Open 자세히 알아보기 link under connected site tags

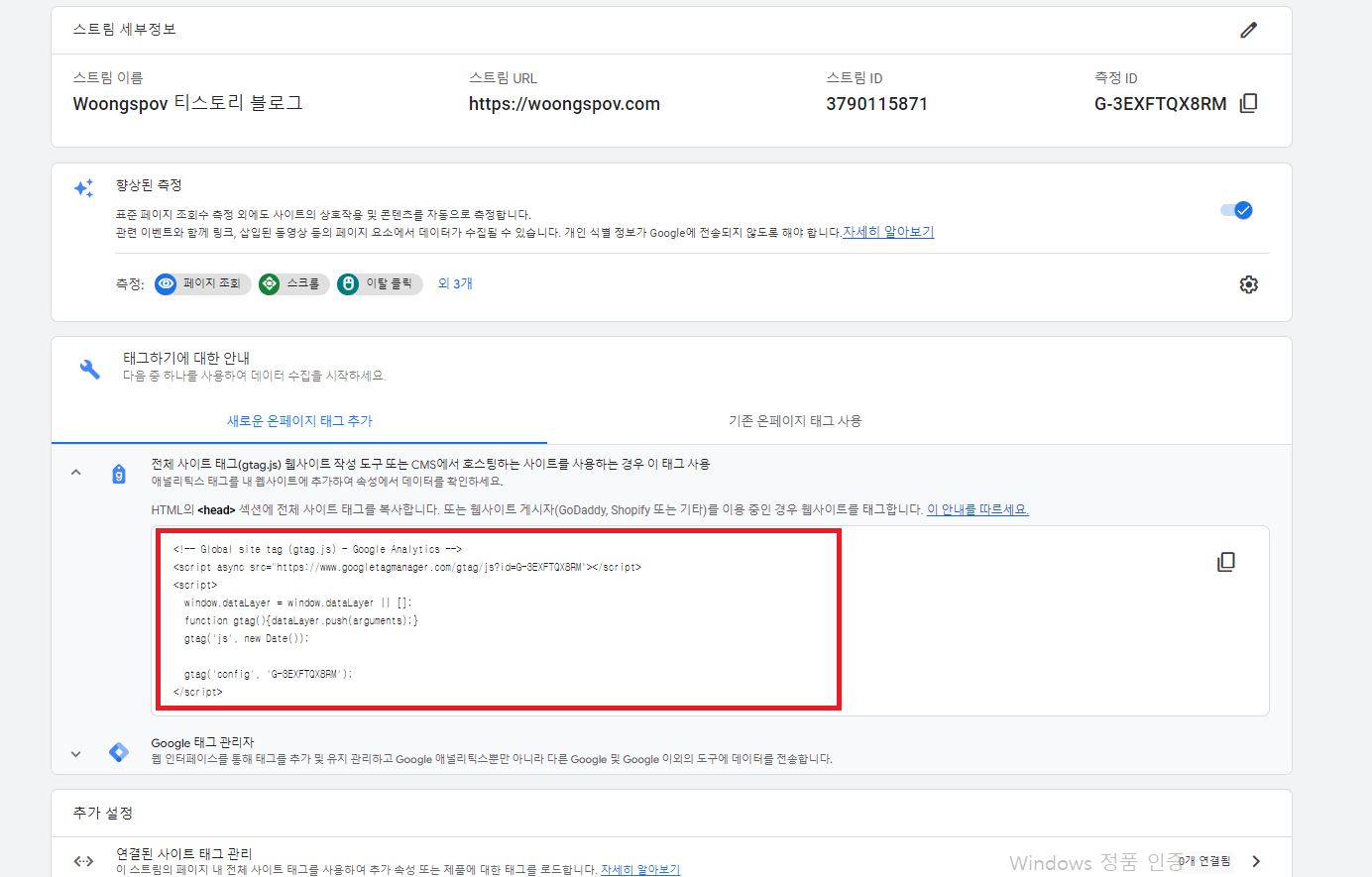coord(640,870)
